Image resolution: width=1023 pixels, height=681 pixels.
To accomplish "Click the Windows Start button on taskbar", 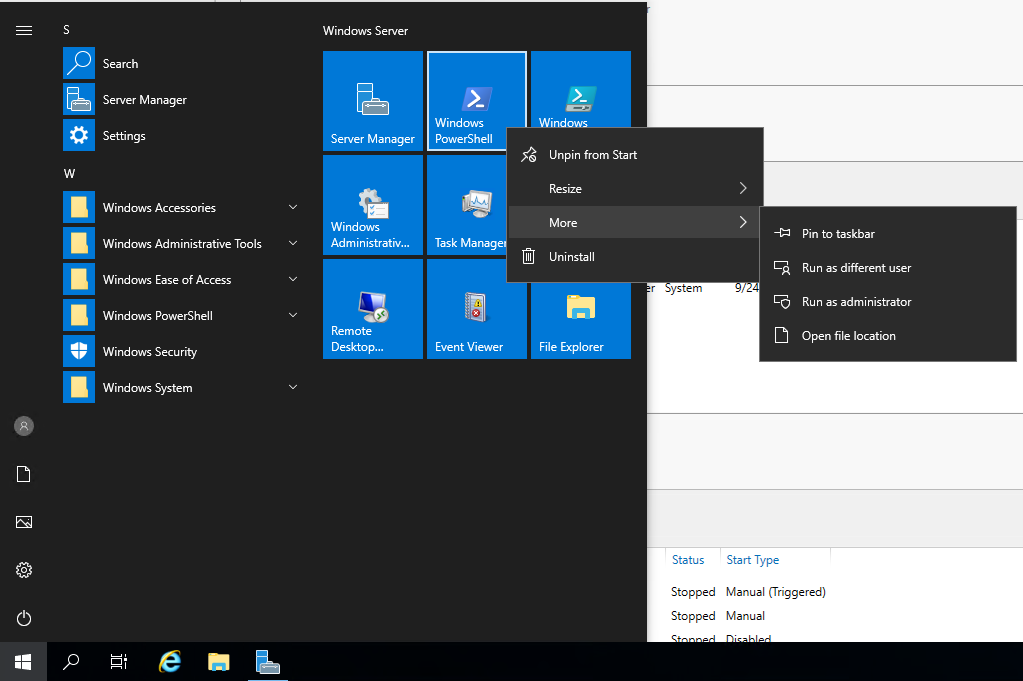I will (x=23, y=661).
